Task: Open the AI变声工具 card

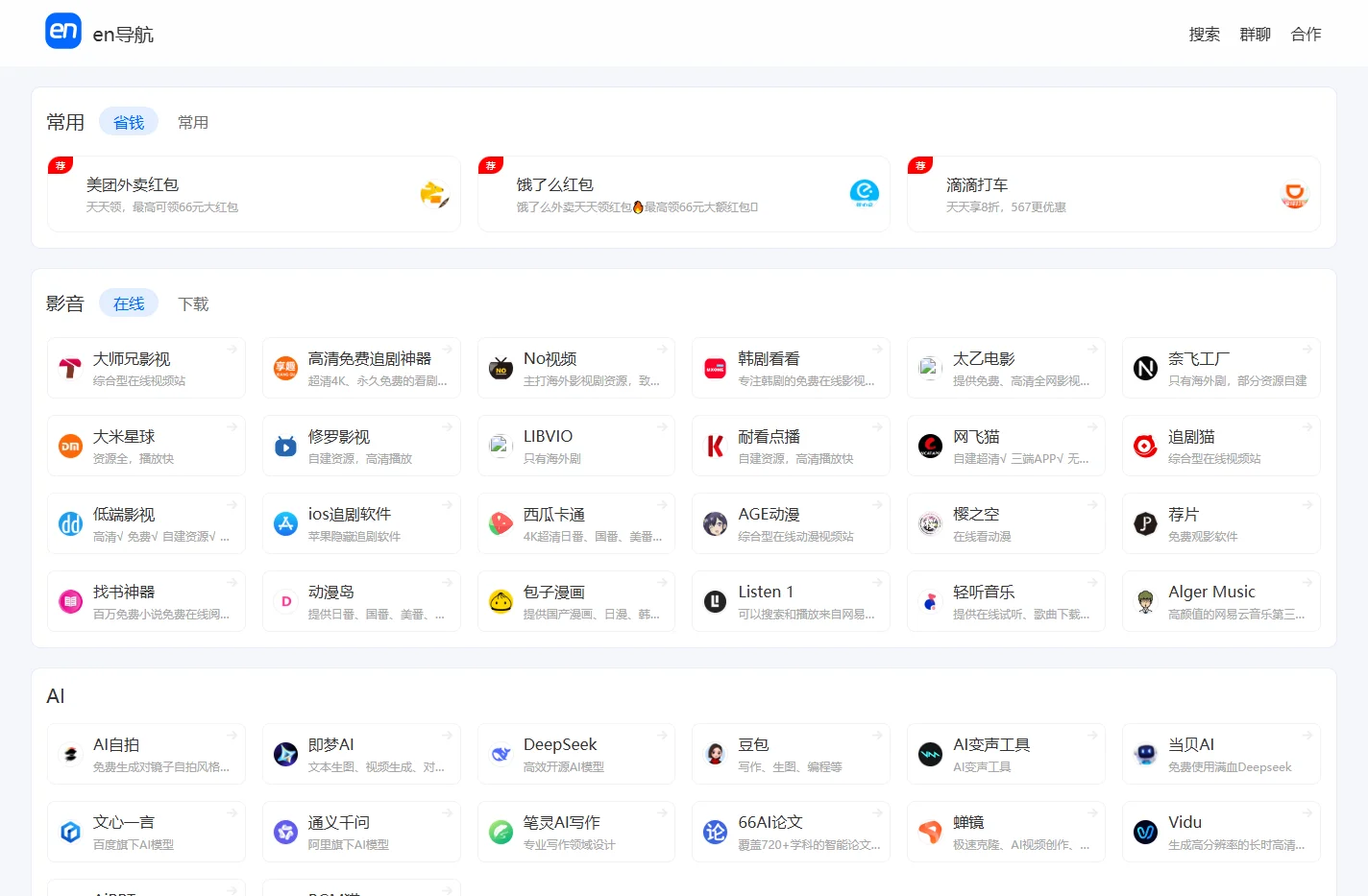Action: pyautogui.click(x=1006, y=754)
